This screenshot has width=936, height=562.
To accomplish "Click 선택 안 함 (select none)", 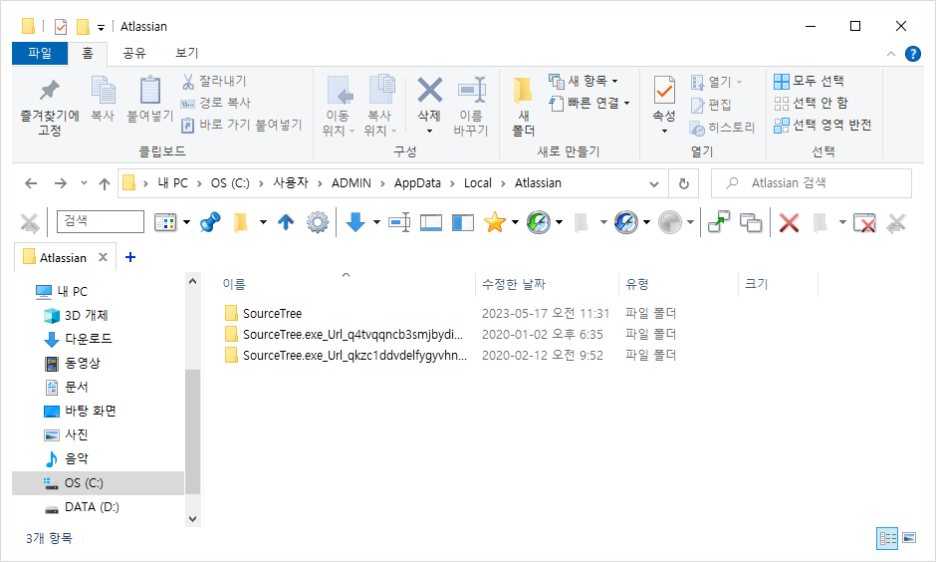I will [x=811, y=103].
